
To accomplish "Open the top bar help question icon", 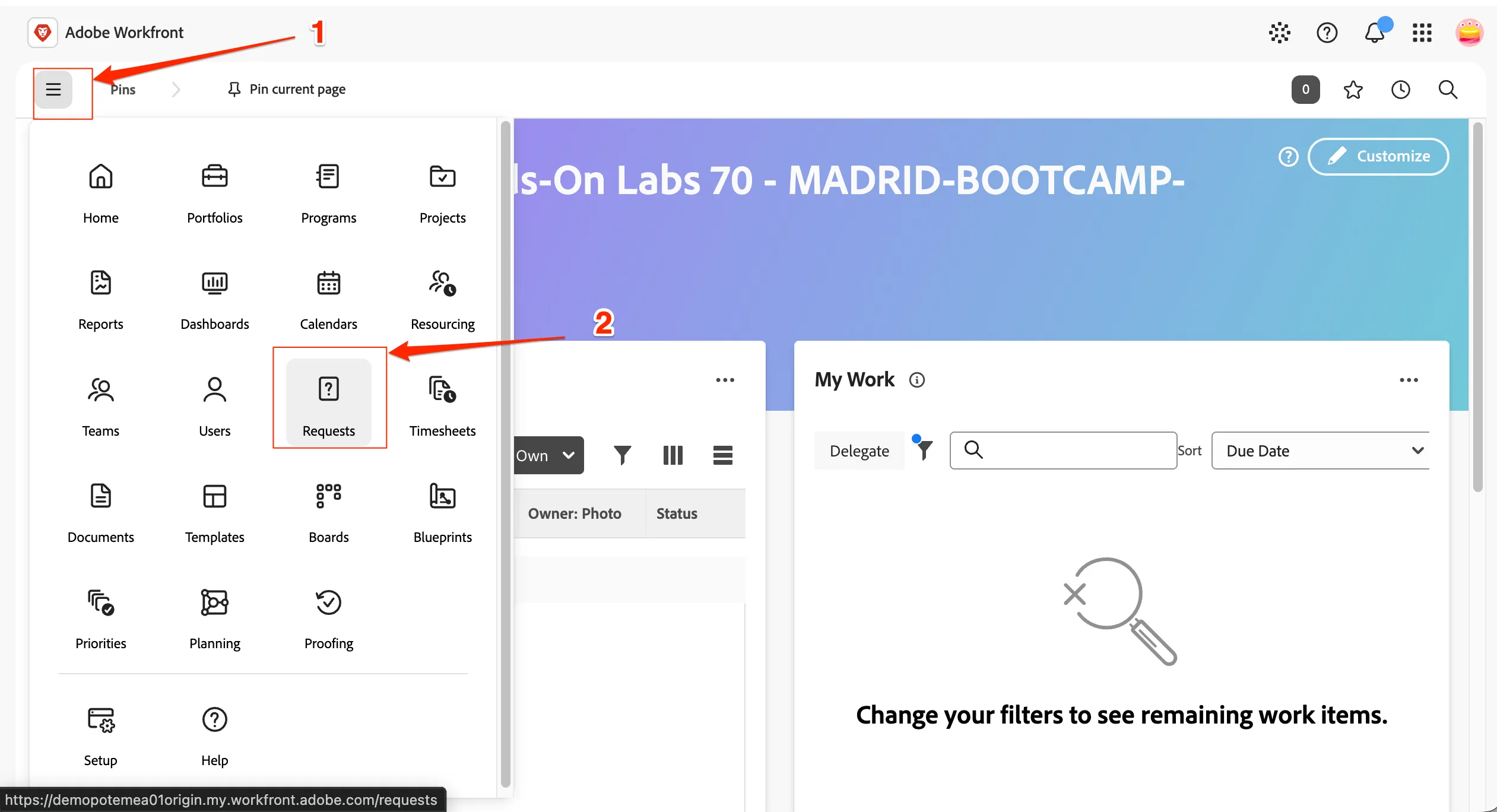I will tap(1327, 33).
